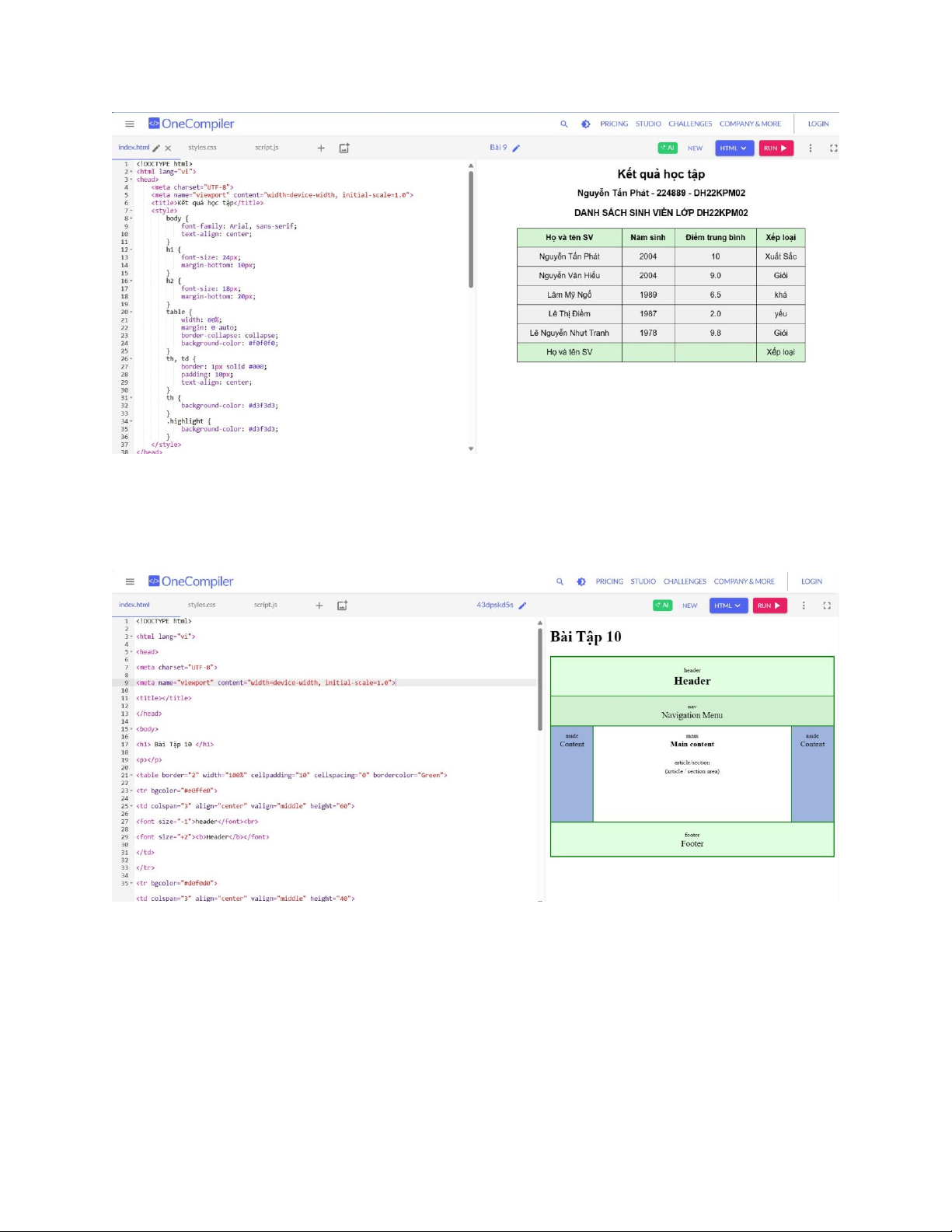This screenshot has width=952, height=1232.
Task: Add a new file in the Bài Tập 10 editor
Action: (x=319, y=606)
